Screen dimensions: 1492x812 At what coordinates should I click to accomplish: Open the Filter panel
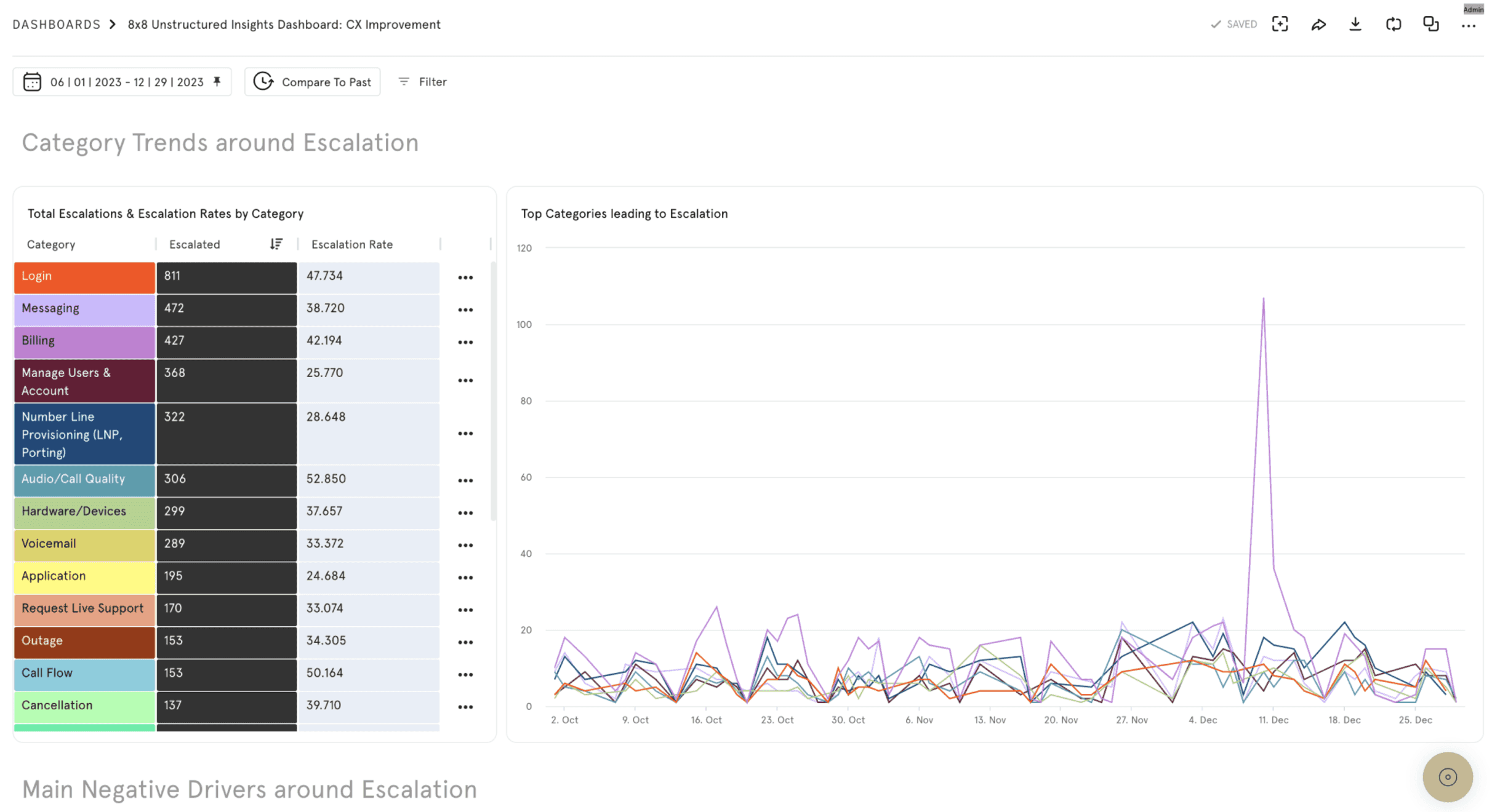[423, 82]
